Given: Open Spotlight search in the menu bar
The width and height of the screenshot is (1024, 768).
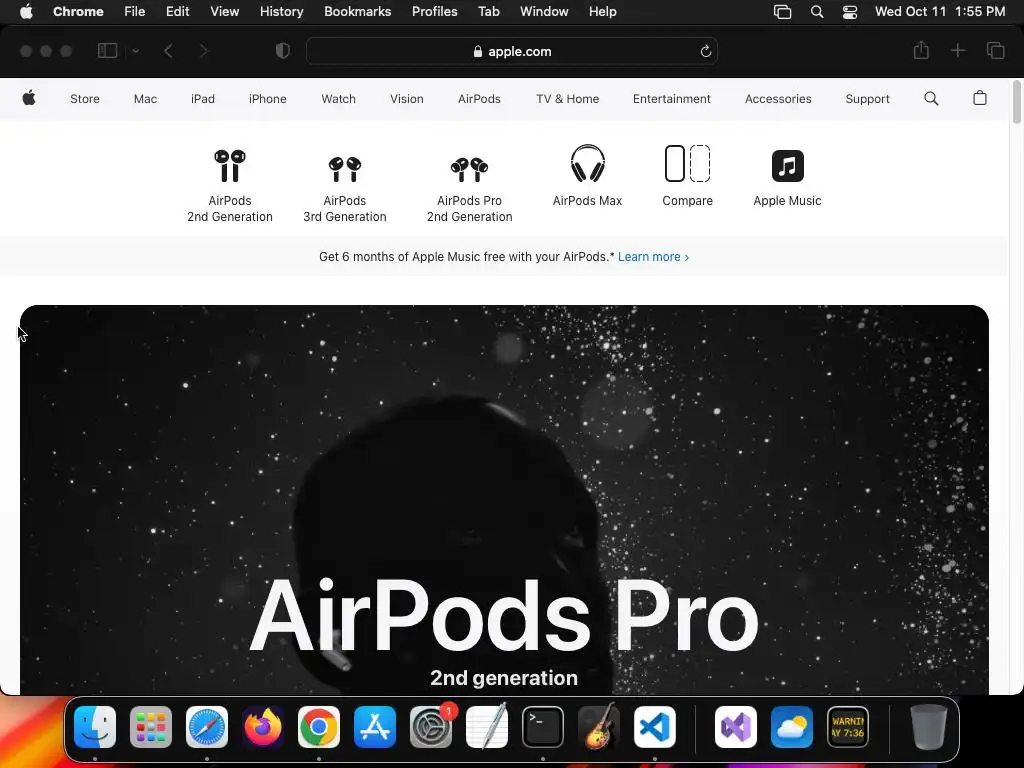Looking at the screenshot, I should 816,12.
